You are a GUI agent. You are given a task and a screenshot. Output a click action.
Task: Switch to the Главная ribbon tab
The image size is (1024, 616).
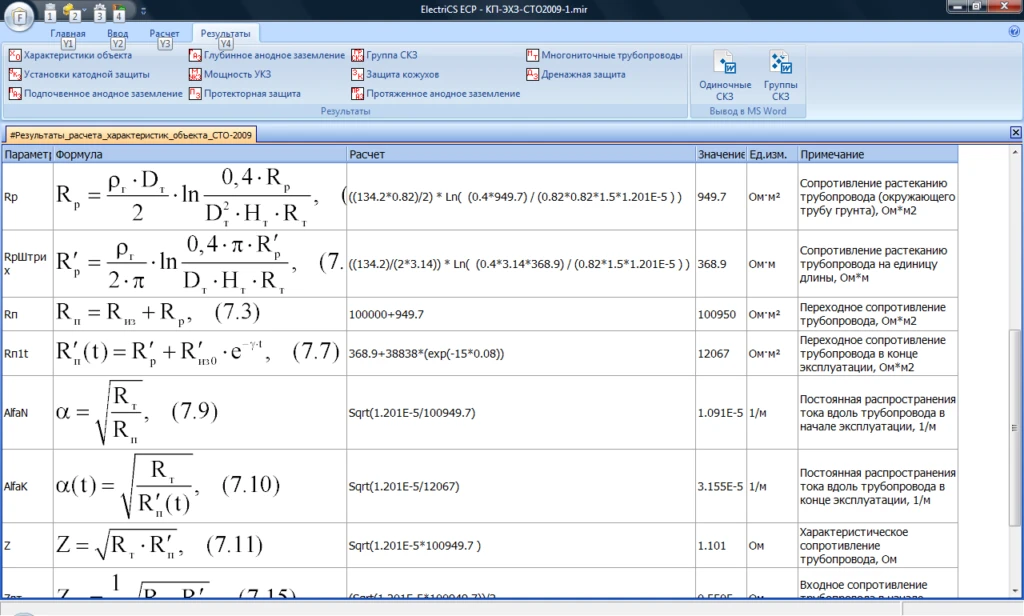pos(68,33)
